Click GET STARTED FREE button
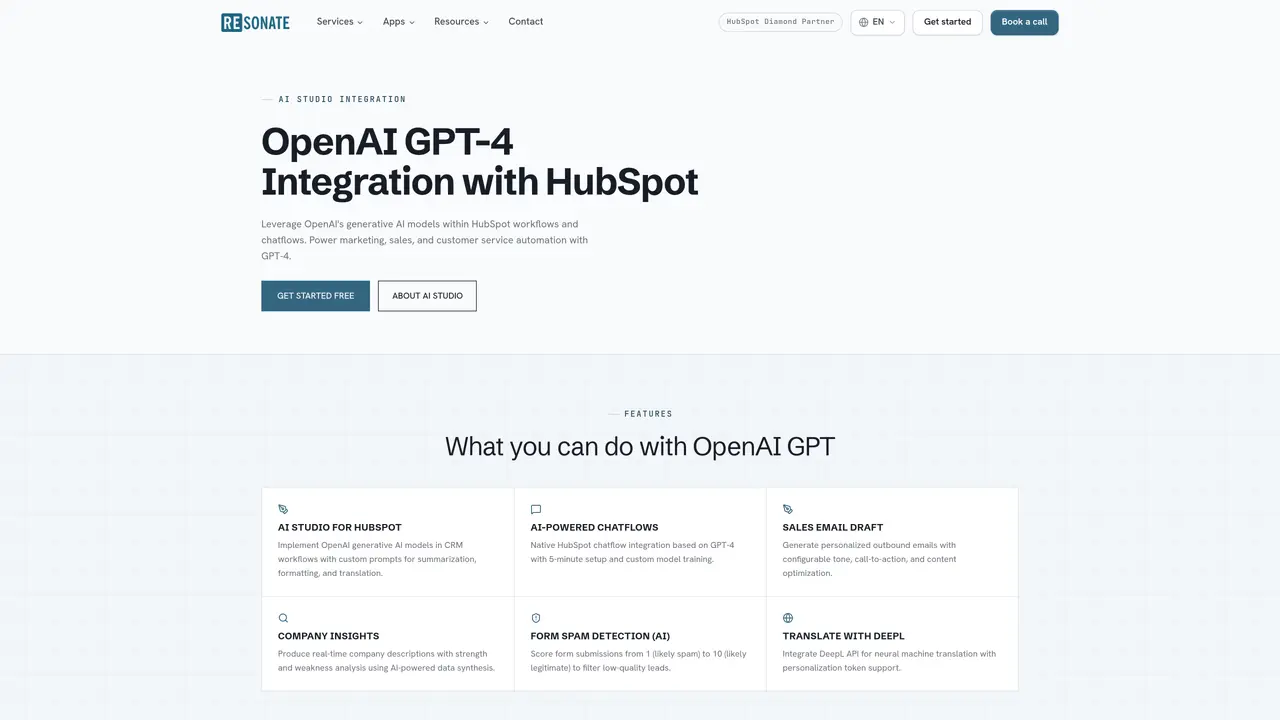 click(x=315, y=296)
